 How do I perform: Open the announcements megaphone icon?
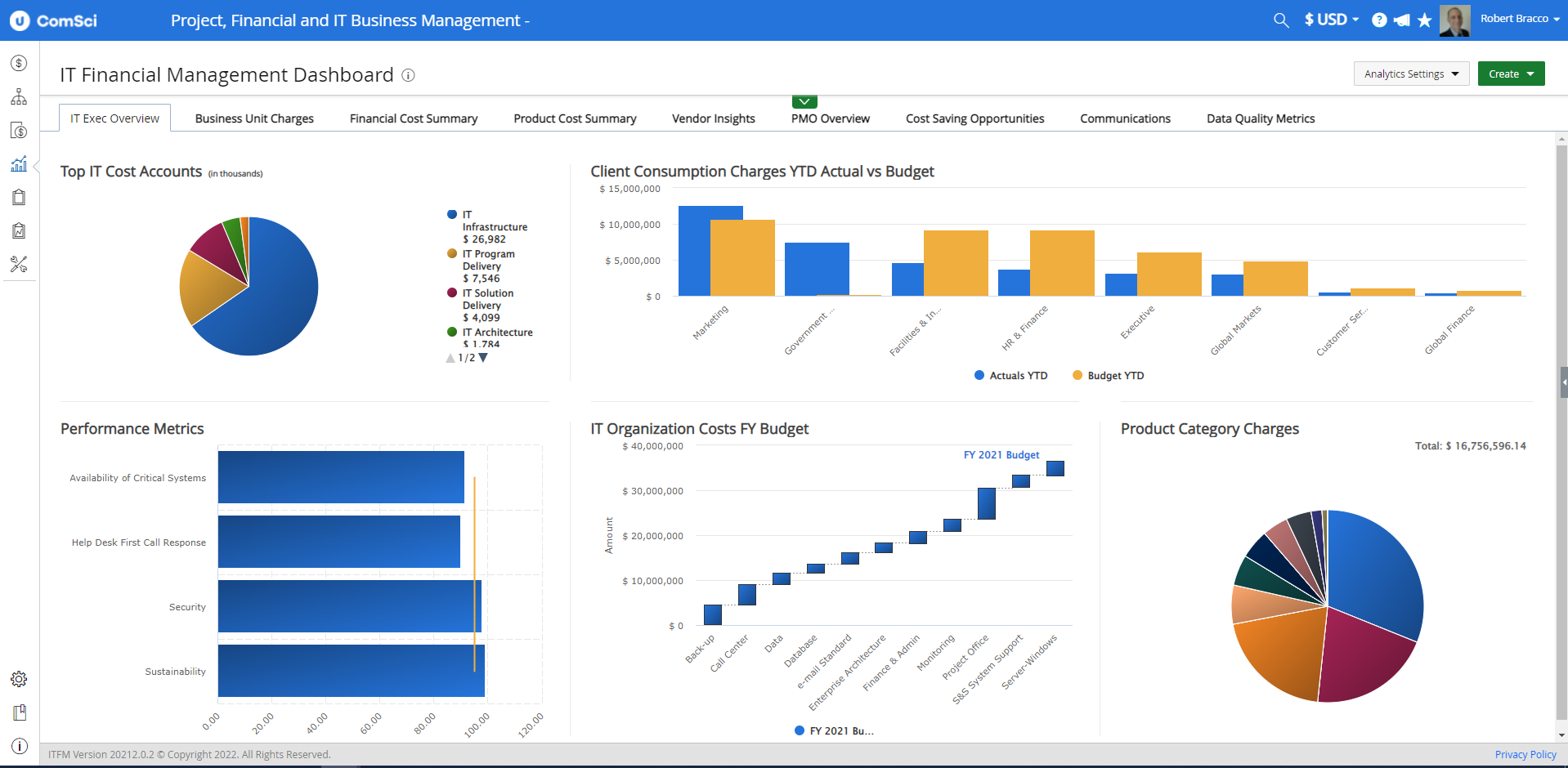pyautogui.click(x=1401, y=20)
